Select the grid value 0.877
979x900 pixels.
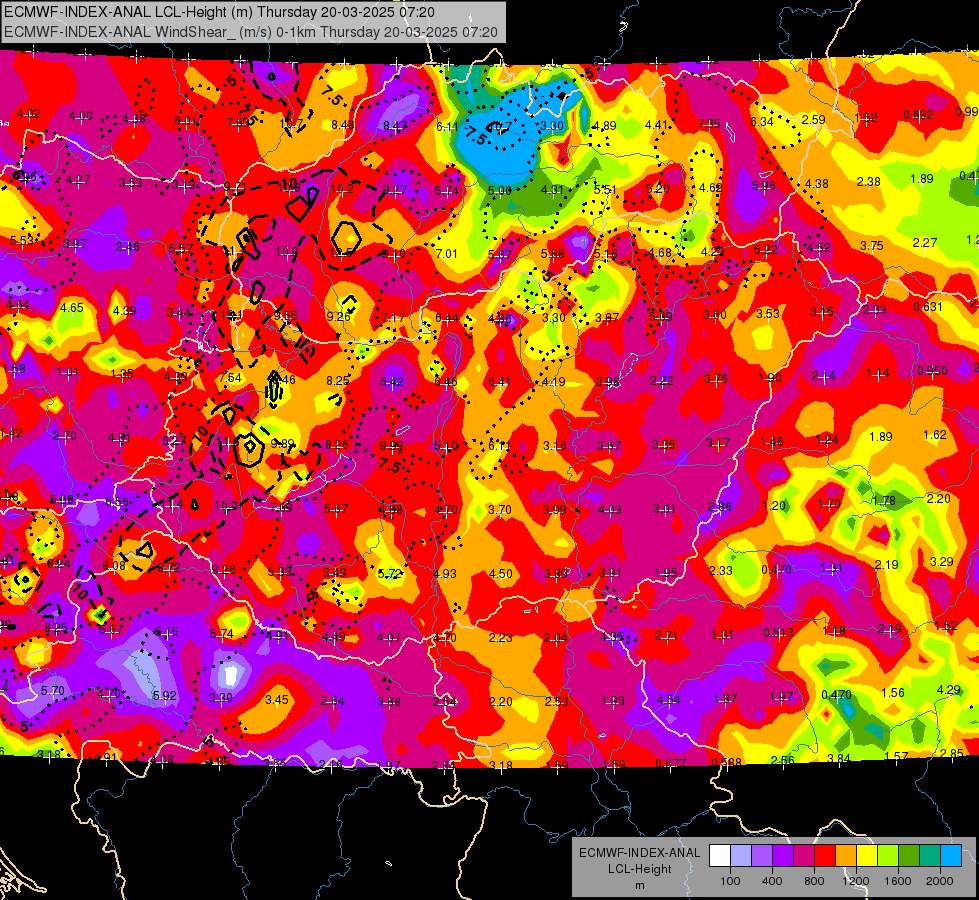click(671, 763)
